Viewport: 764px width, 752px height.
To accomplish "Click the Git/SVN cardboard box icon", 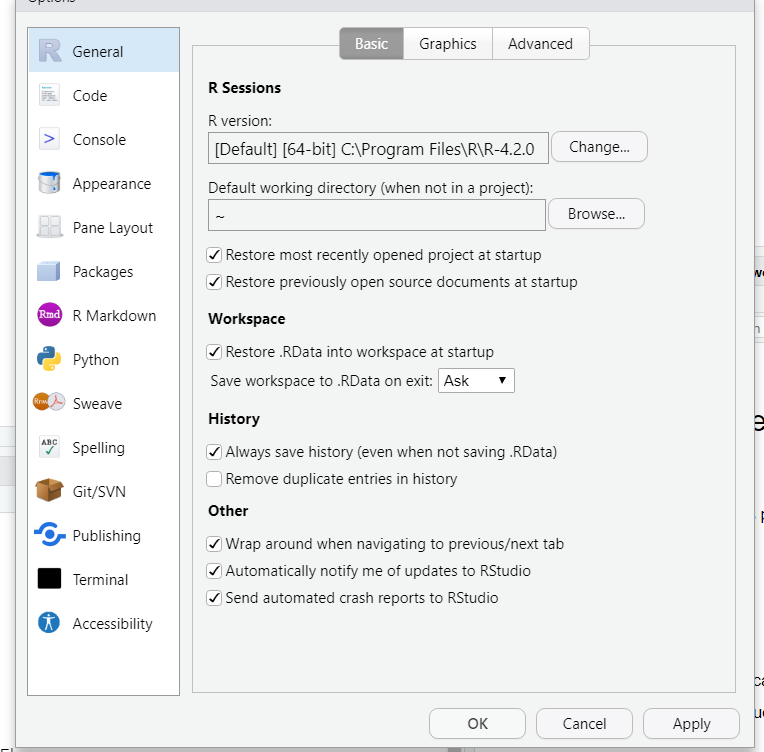I will click(49, 490).
